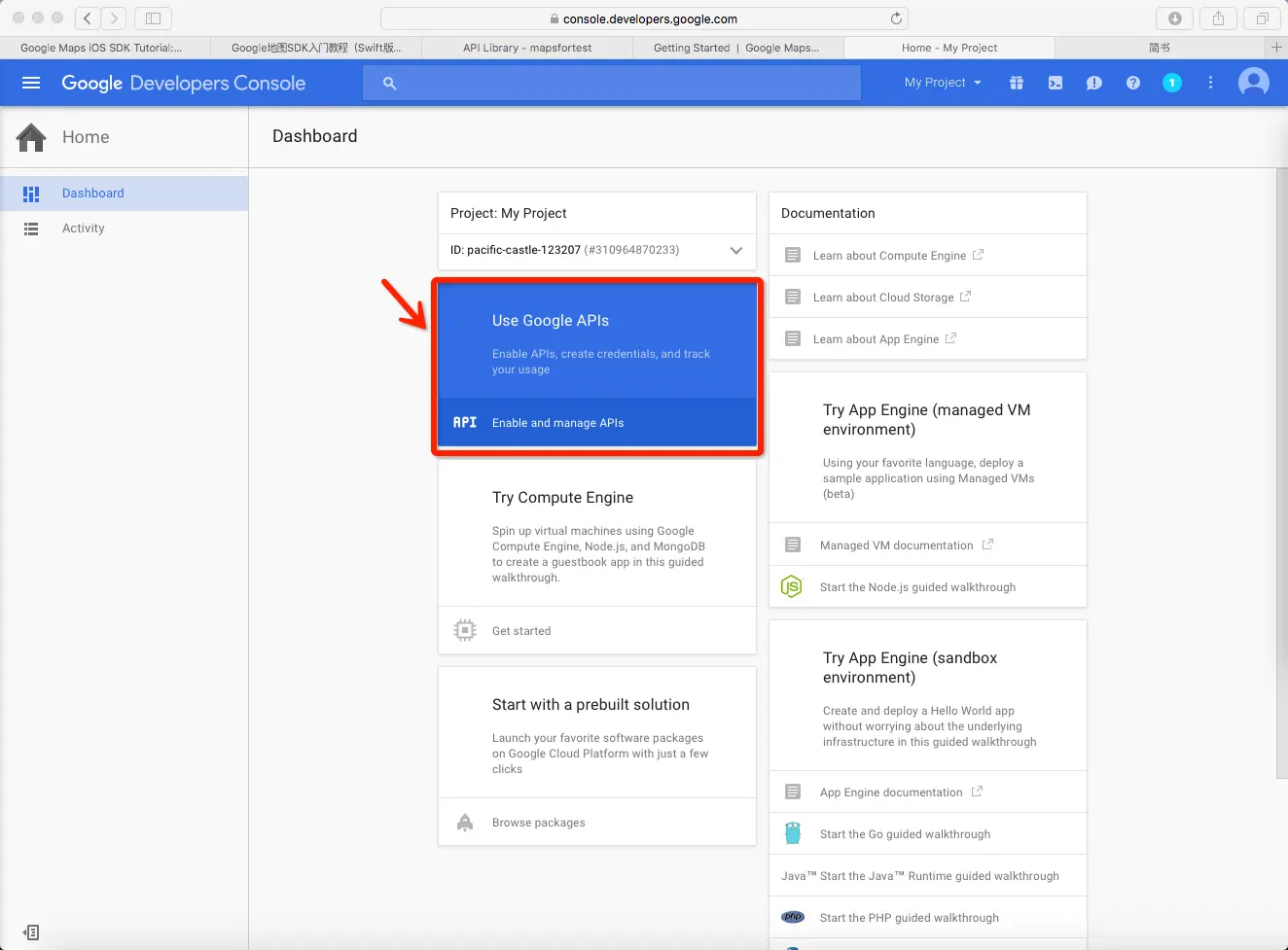Click the search magnifier icon
This screenshot has width=1288, height=950.
point(389,84)
